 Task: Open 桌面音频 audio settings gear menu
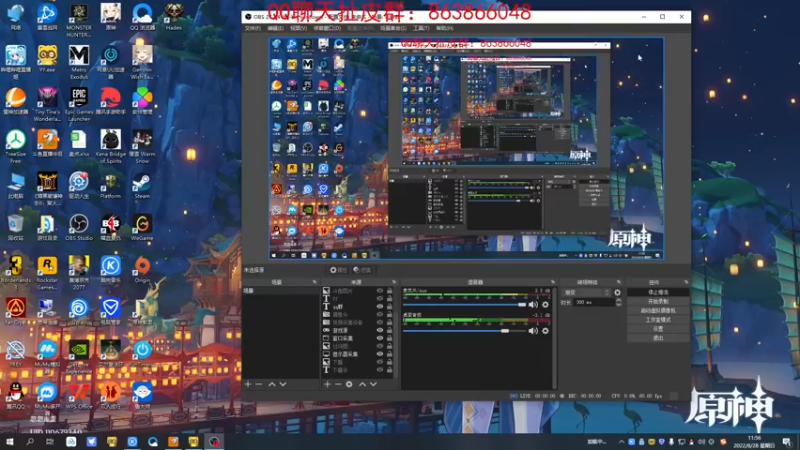tap(545, 331)
